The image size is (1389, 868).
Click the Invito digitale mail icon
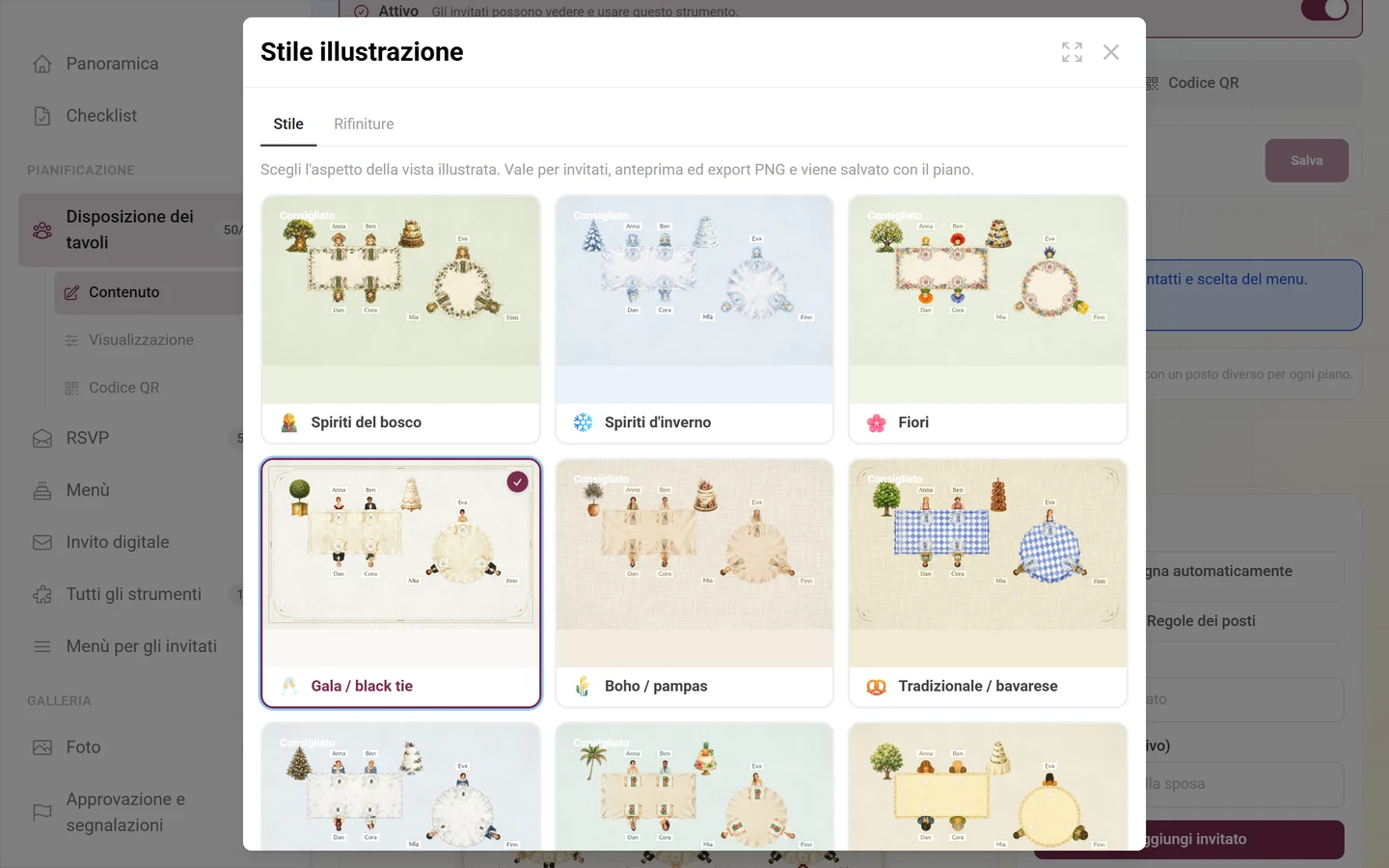click(x=42, y=542)
